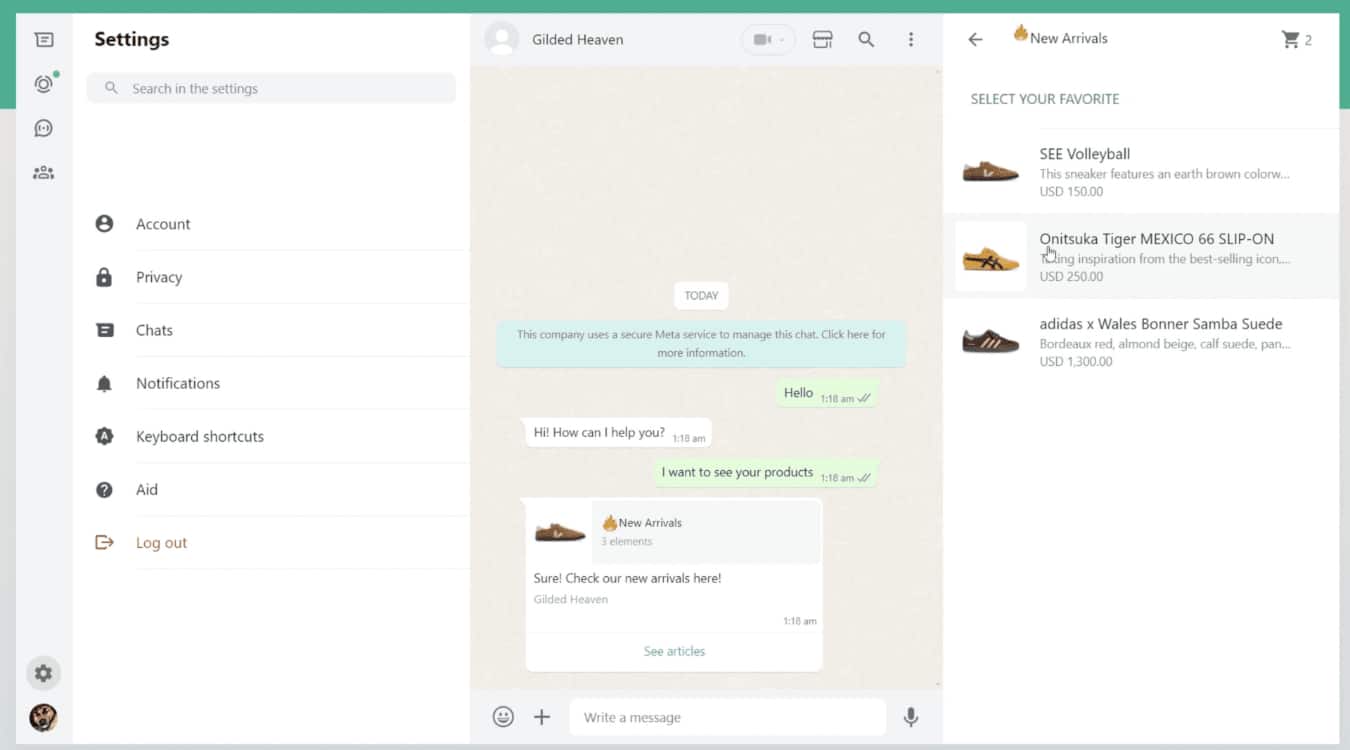Click the See articles link
Image resolution: width=1350 pixels, height=750 pixels.
(x=674, y=651)
